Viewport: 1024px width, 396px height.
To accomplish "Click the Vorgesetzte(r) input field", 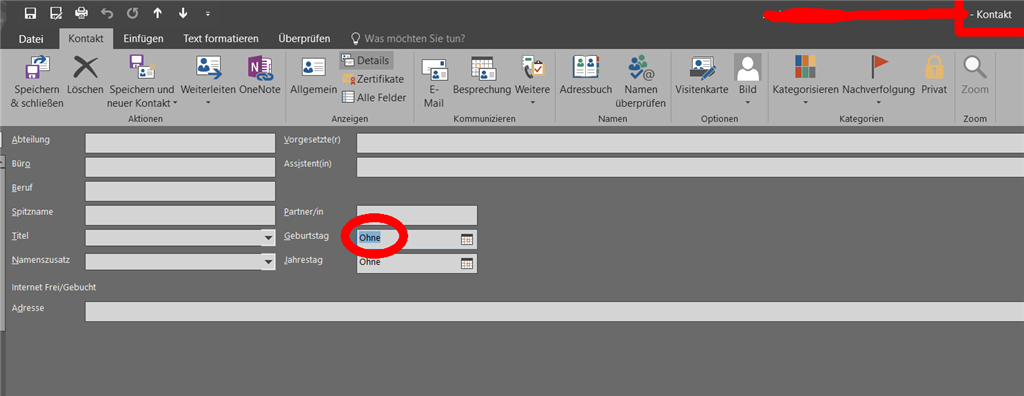I will pos(690,143).
